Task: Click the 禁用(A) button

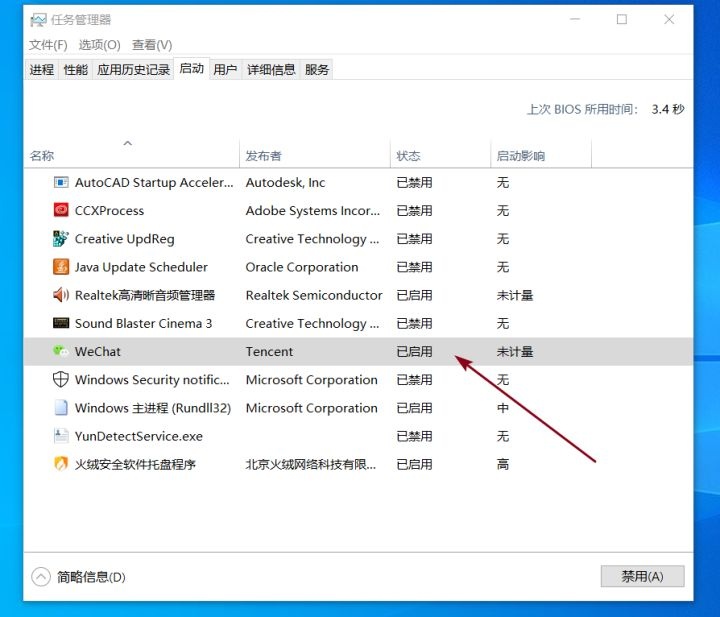Action: click(x=642, y=576)
